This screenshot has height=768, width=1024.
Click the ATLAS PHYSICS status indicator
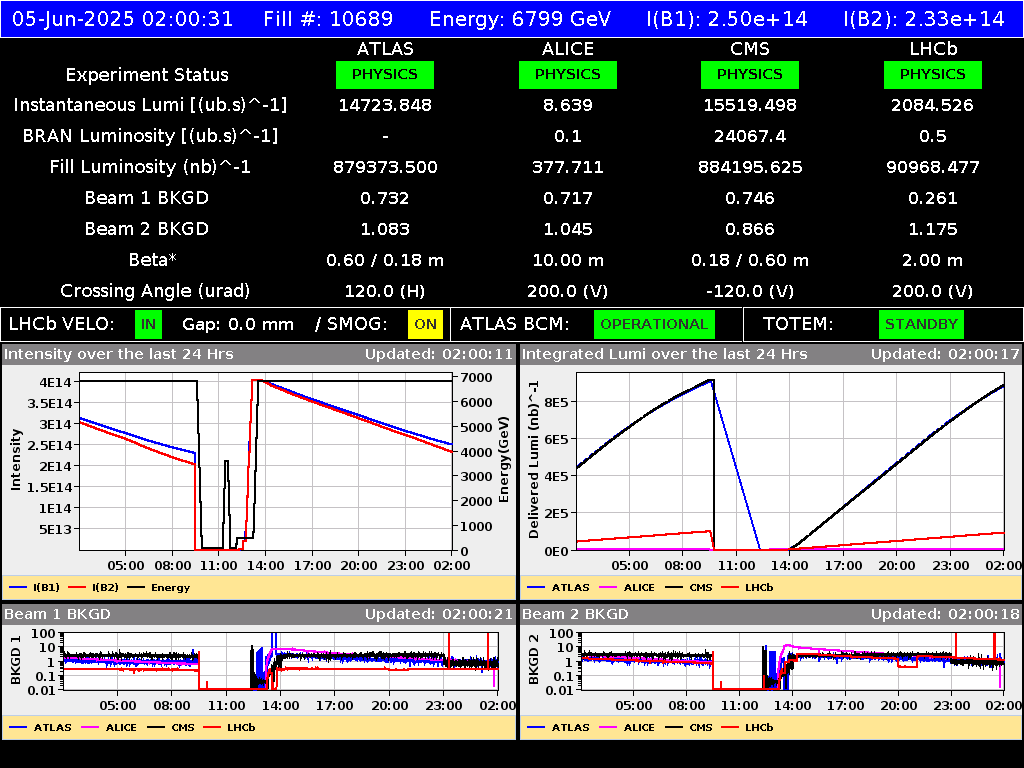385,74
